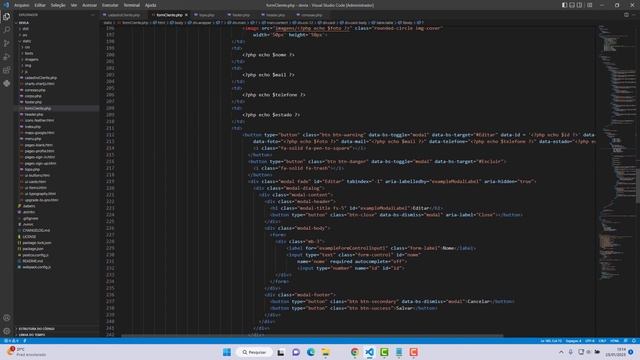Open pages-blank.html in file tree
Image resolution: width=640 pixels, height=360 pixels.
point(38,145)
